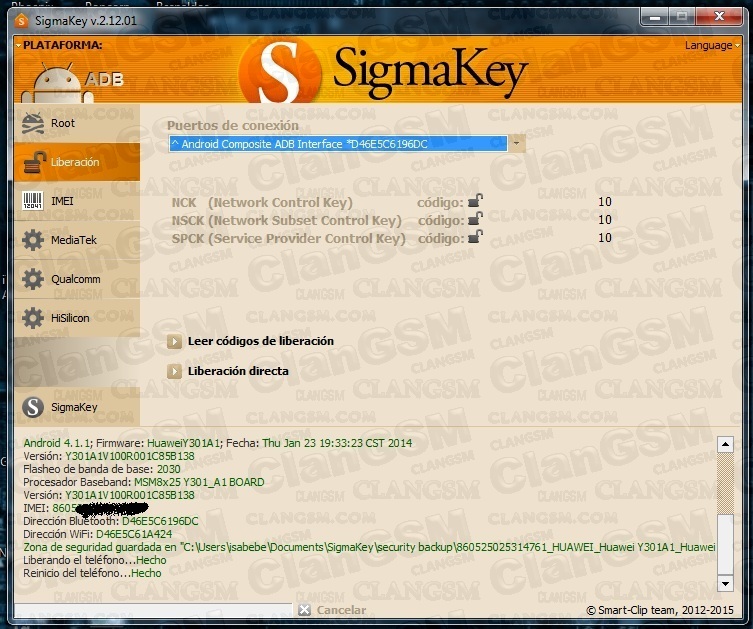753x629 pixels.
Task: Click the NSCK (Network Subset Control Key) label
Action: (x=287, y=220)
